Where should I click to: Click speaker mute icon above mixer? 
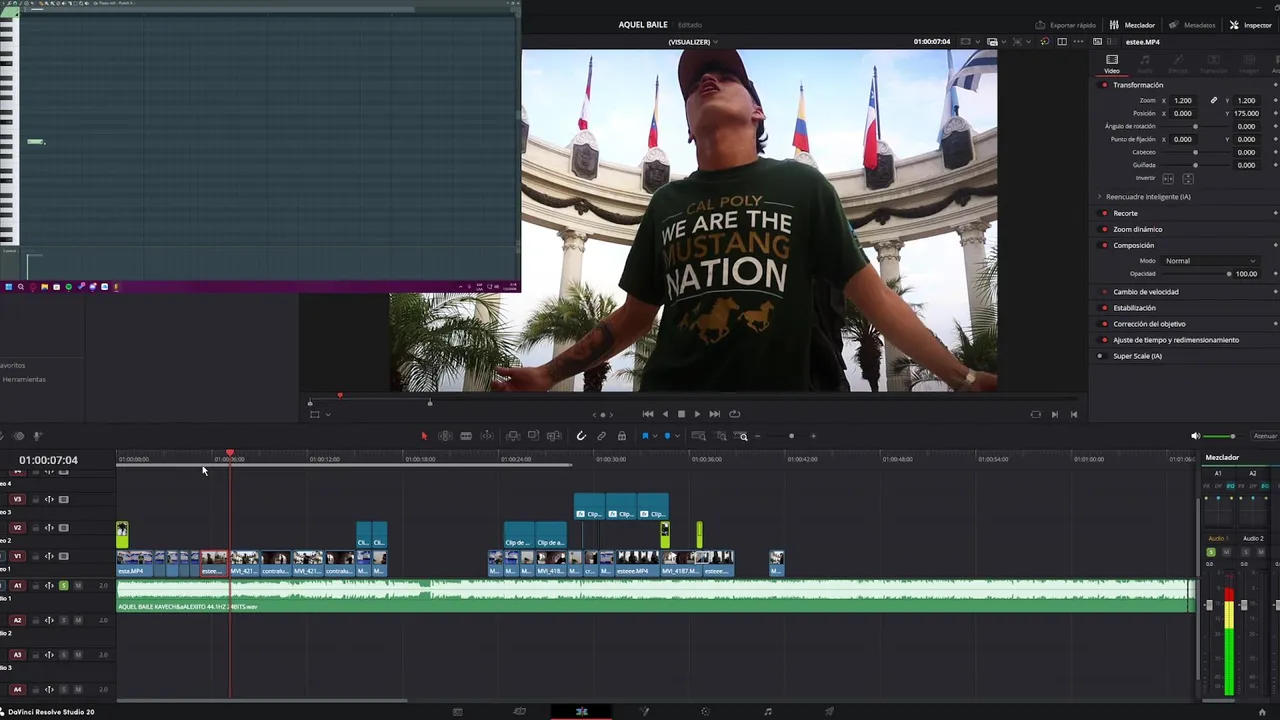[x=1195, y=436]
